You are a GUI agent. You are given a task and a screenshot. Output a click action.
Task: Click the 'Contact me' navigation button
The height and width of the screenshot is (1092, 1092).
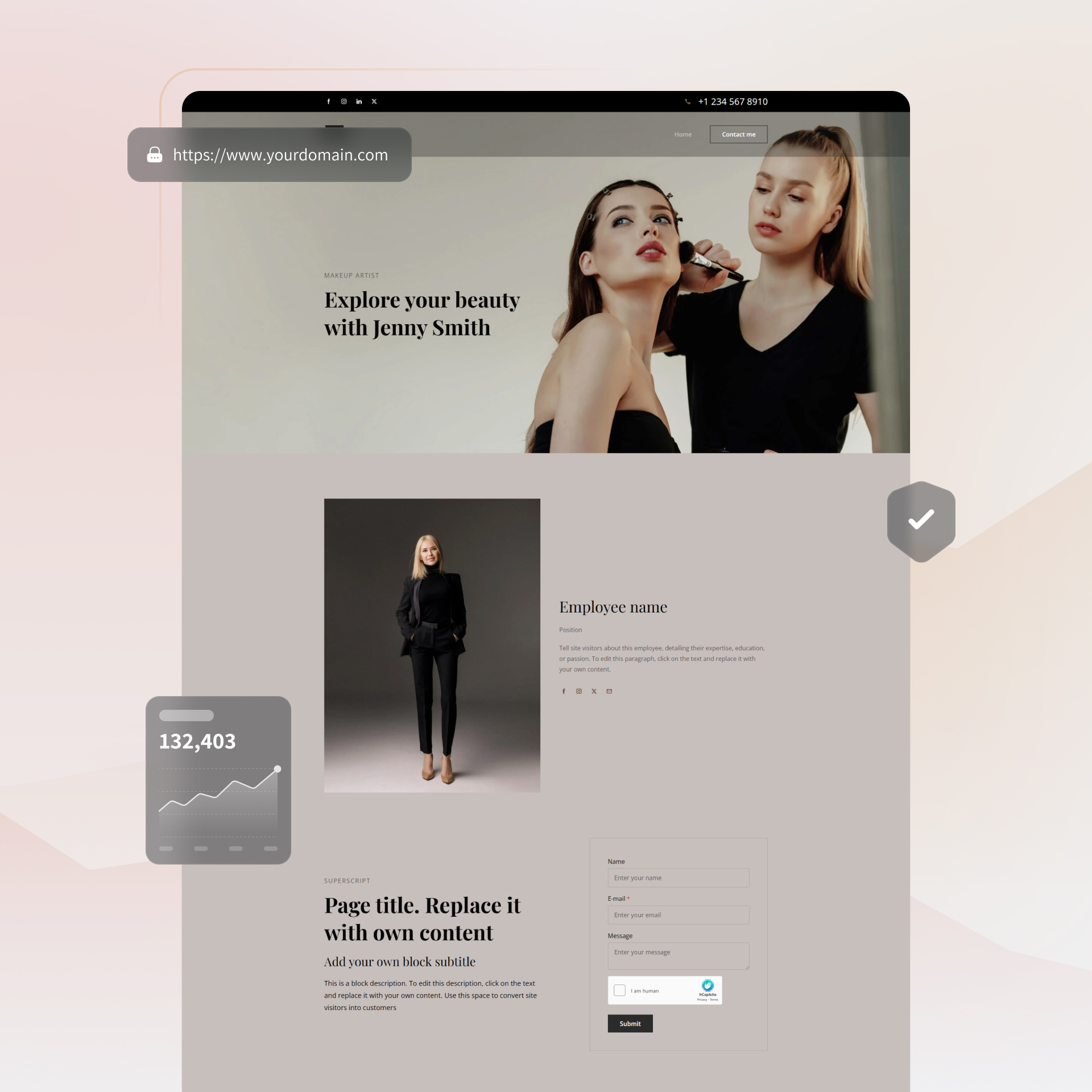[738, 134]
